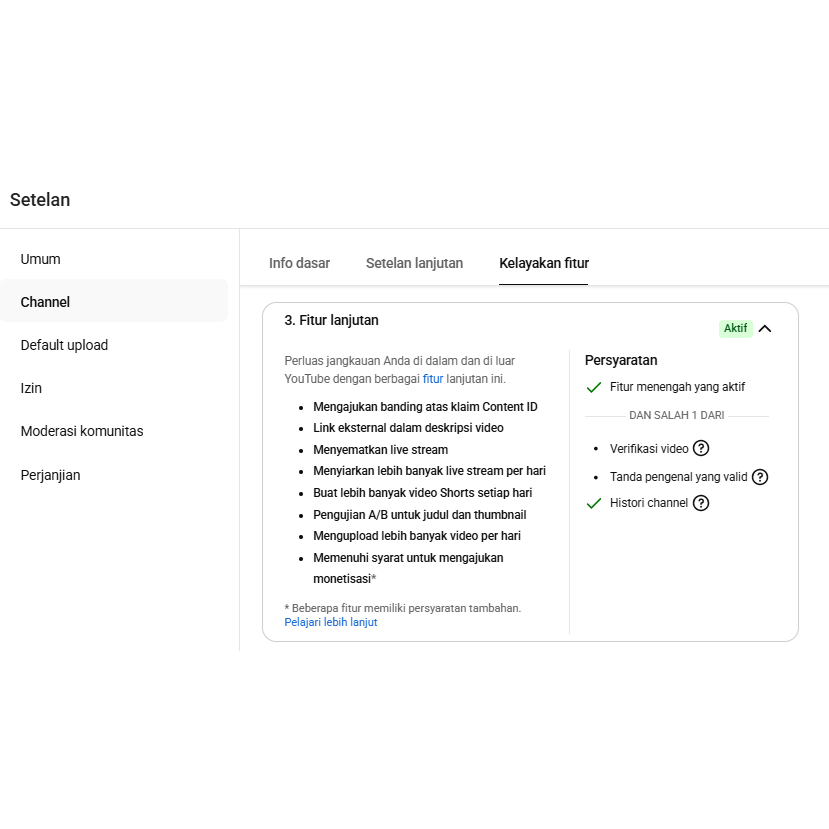Open the Setelan lanjutan tab
This screenshot has height=829, width=829.
pos(414,264)
